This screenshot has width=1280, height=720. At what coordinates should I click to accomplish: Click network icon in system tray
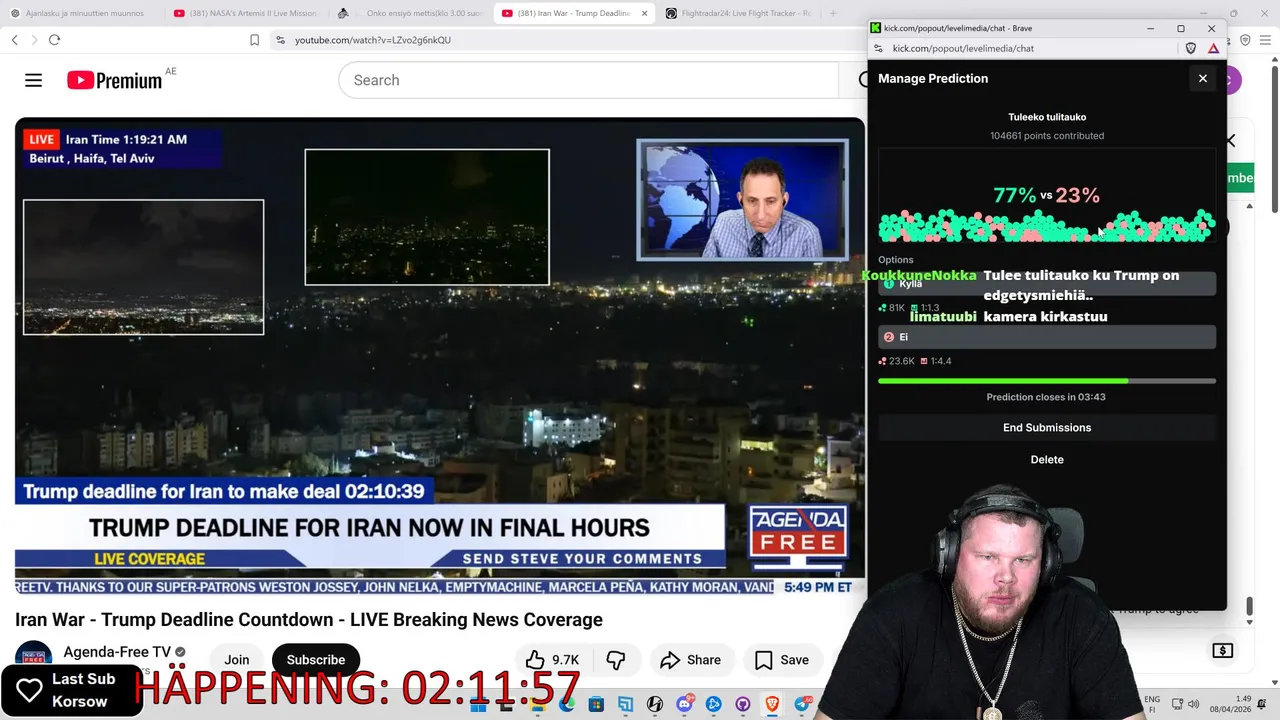(x=1176, y=705)
